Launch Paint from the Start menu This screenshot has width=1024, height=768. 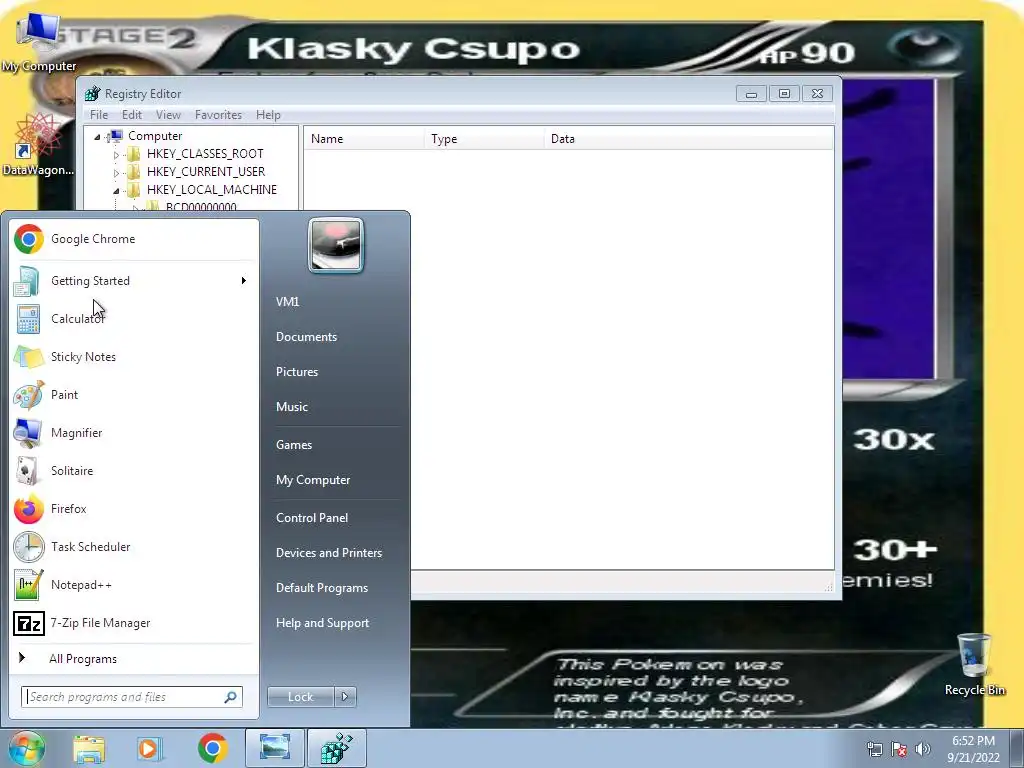click(x=134, y=395)
